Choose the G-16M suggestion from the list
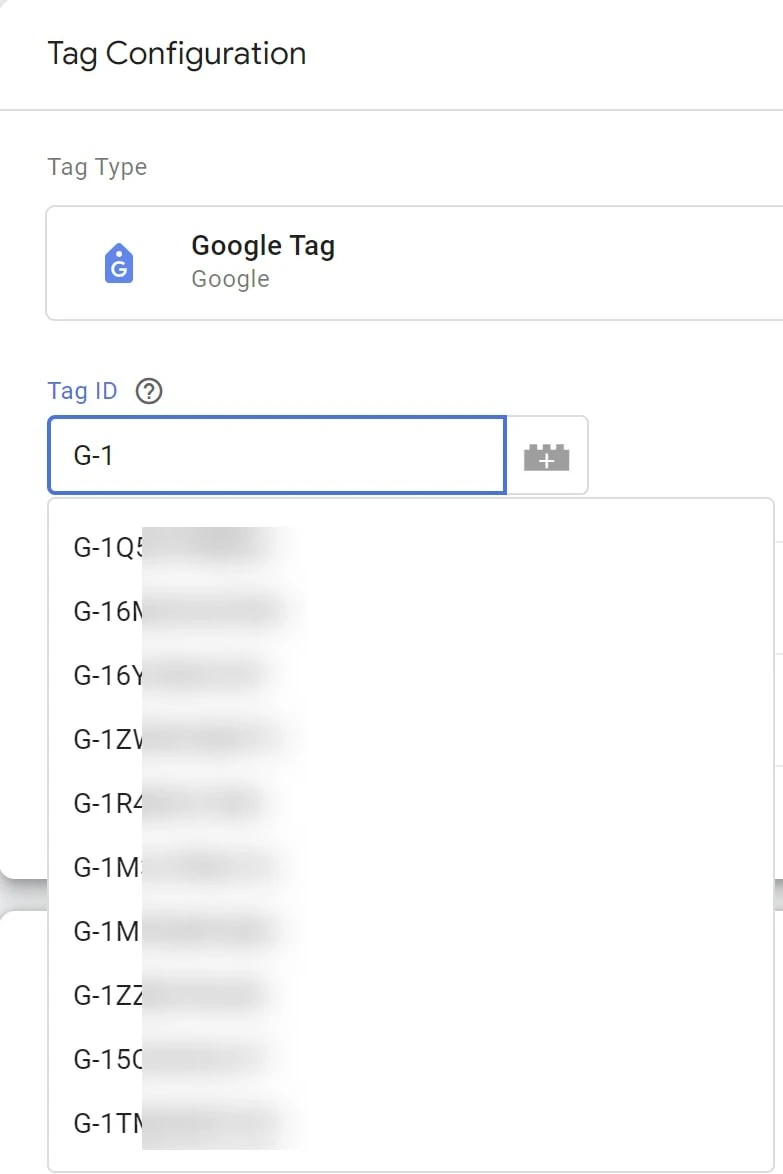Viewport: 783px width, 1174px height. pyautogui.click(x=411, y=612)
